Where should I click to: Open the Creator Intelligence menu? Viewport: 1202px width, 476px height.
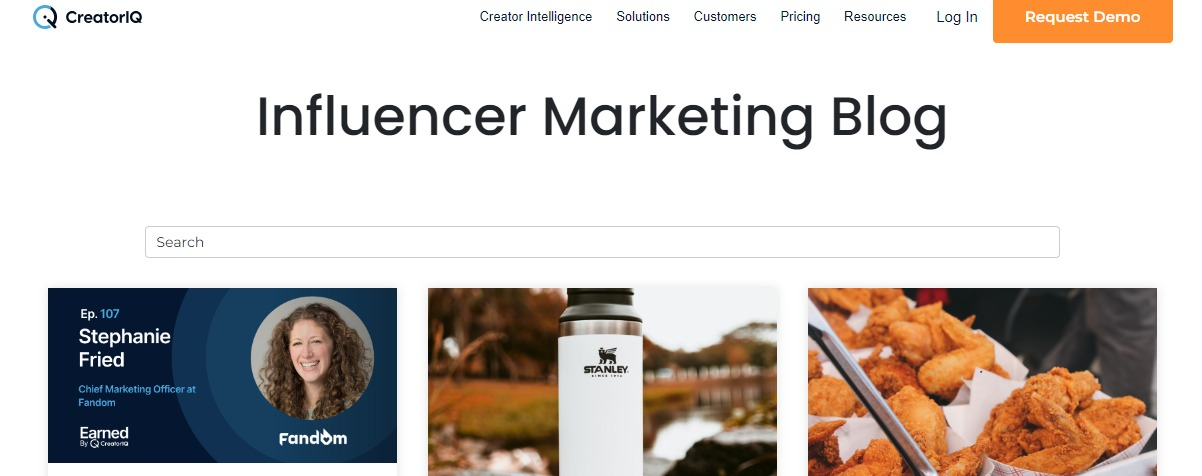(x=536, y=17)
